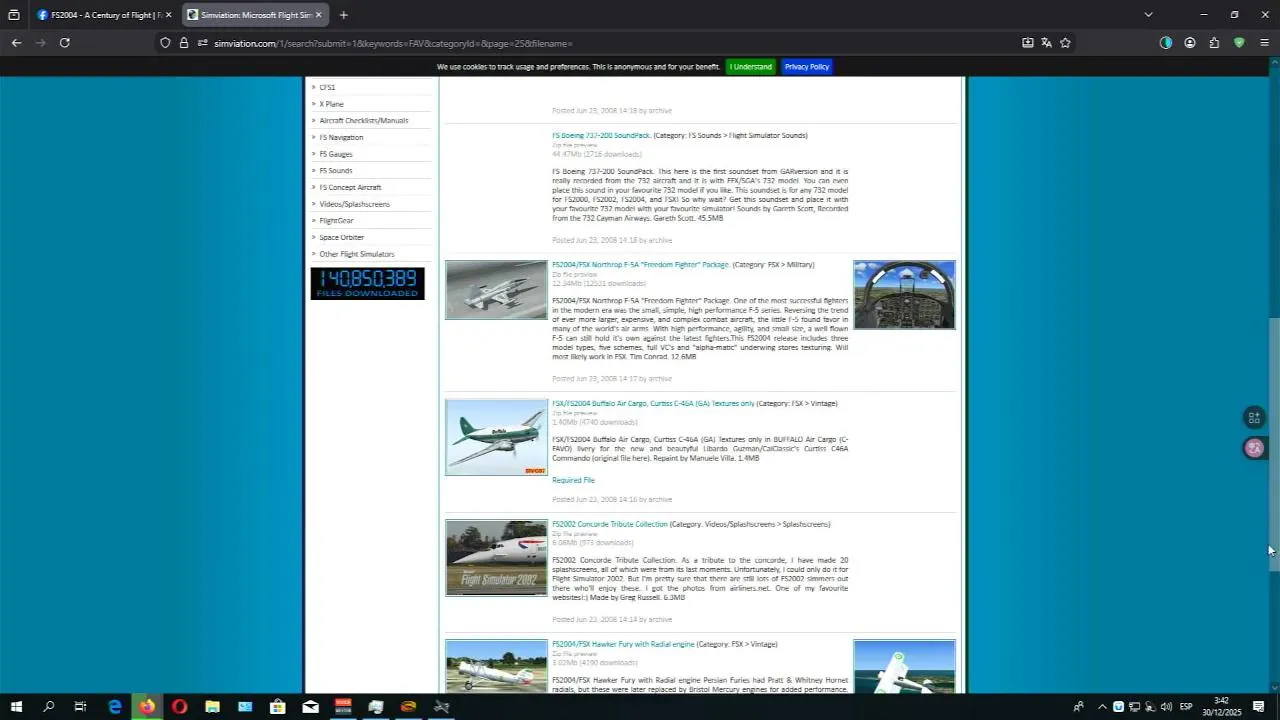Open FlightGear category
Screen dimensions: 1280x720
[336, 221]
